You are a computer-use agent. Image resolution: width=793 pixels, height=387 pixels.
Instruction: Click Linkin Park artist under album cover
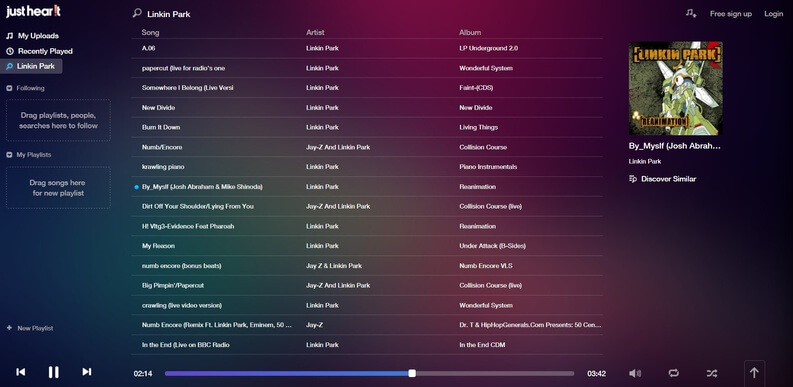pos(645,161)
